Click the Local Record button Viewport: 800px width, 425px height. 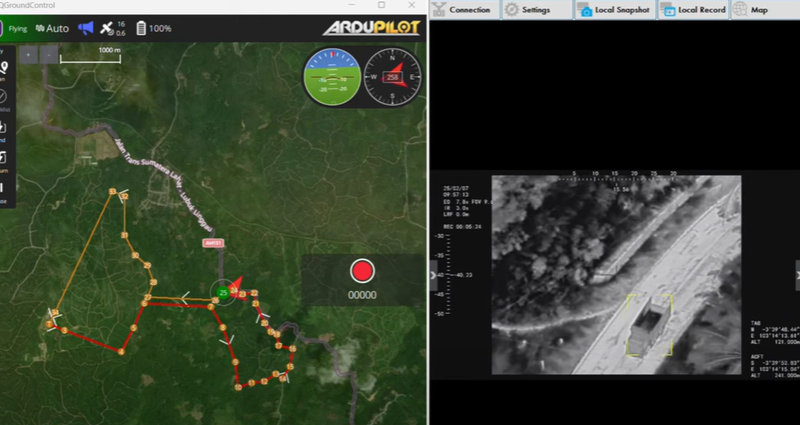(x=693, y=10)
